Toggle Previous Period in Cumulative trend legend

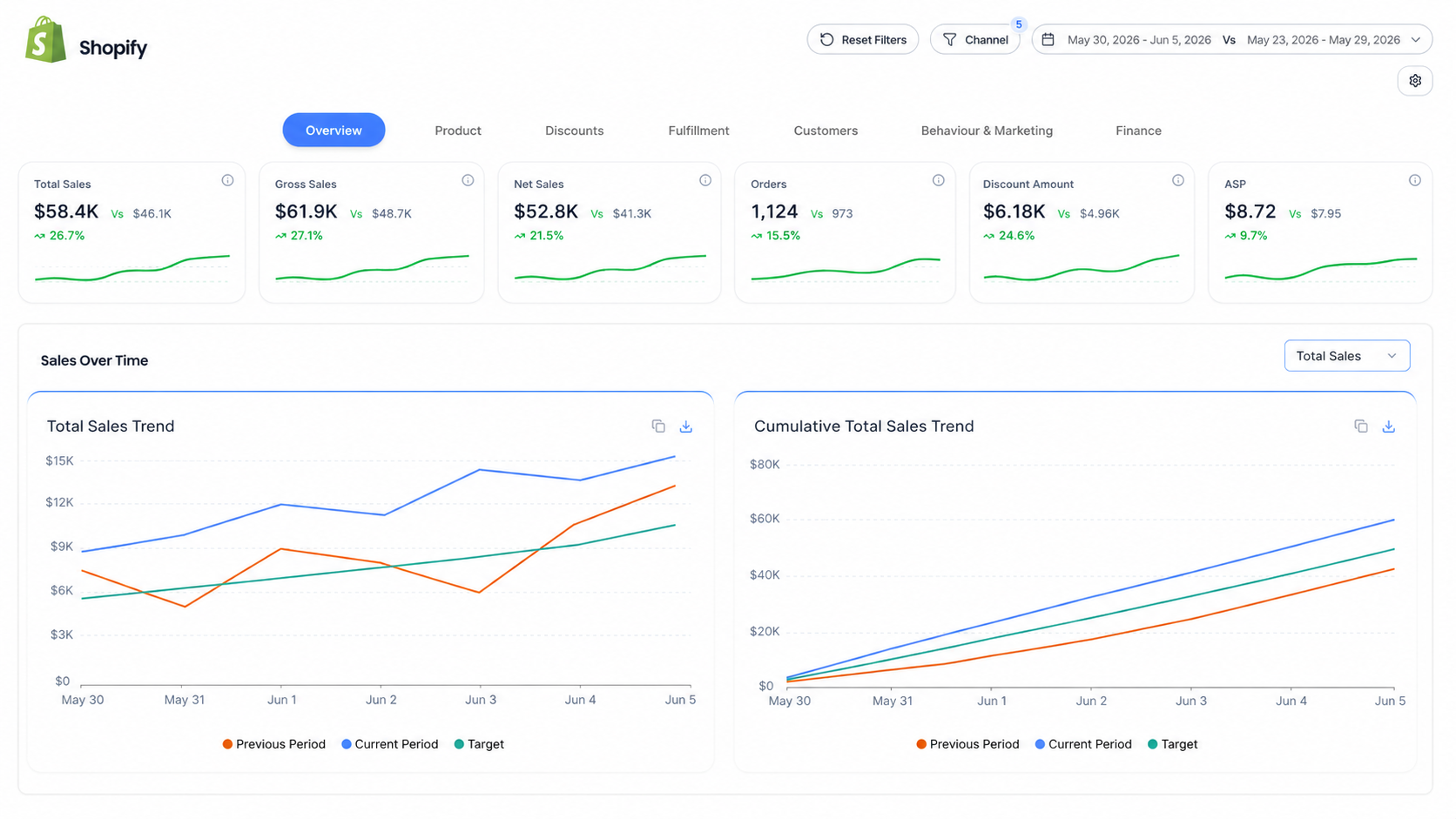point(967,744)
